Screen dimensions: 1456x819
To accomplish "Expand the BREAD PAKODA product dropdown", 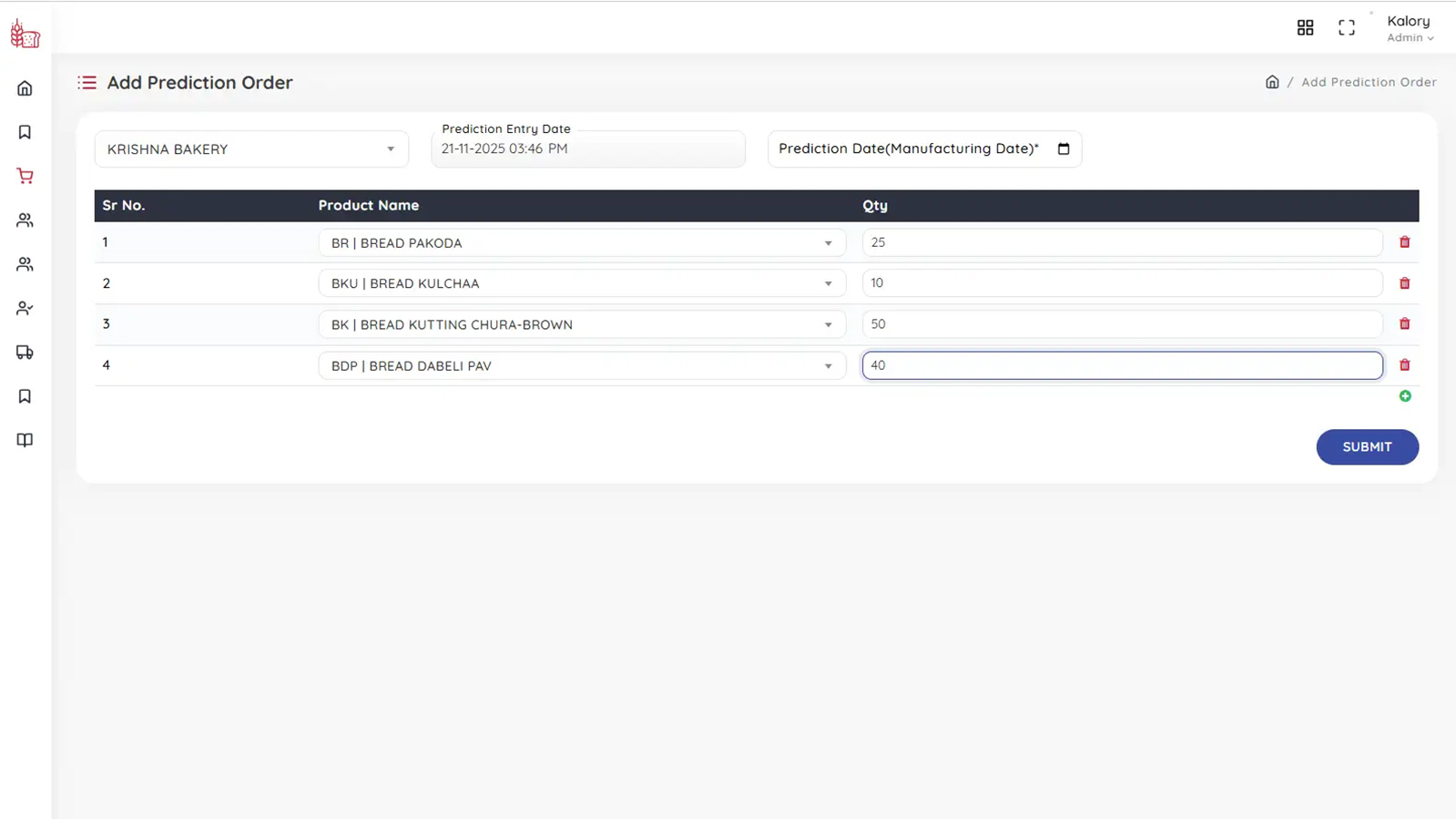I will coord(581,243).
